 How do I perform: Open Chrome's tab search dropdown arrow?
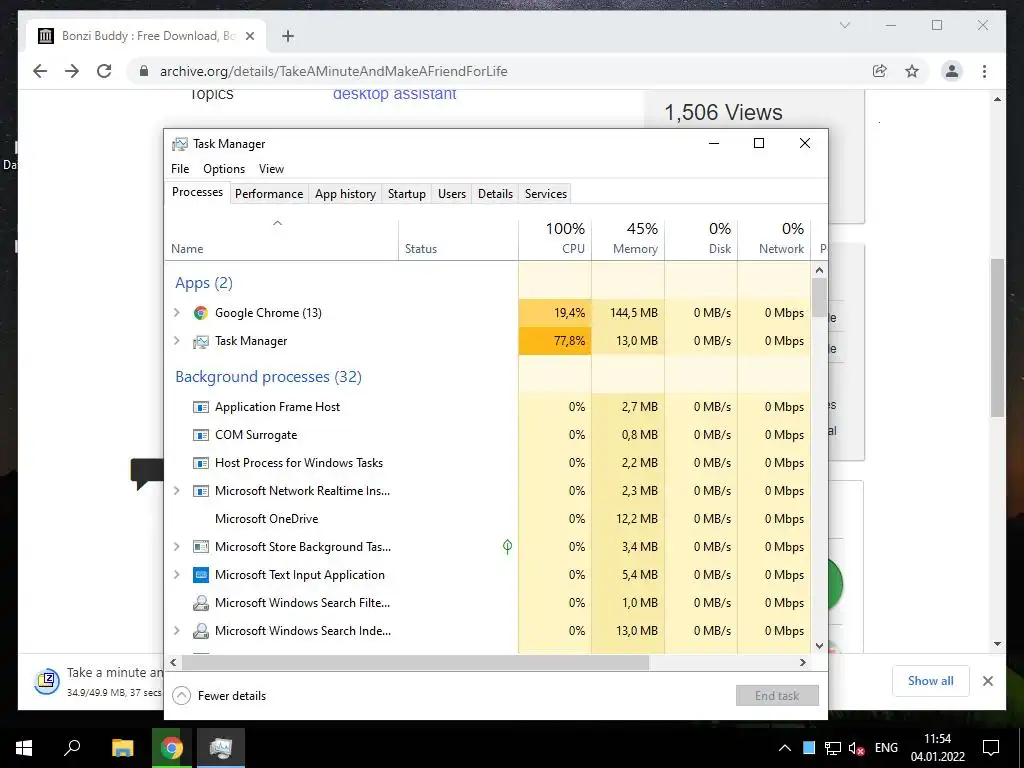844,25
